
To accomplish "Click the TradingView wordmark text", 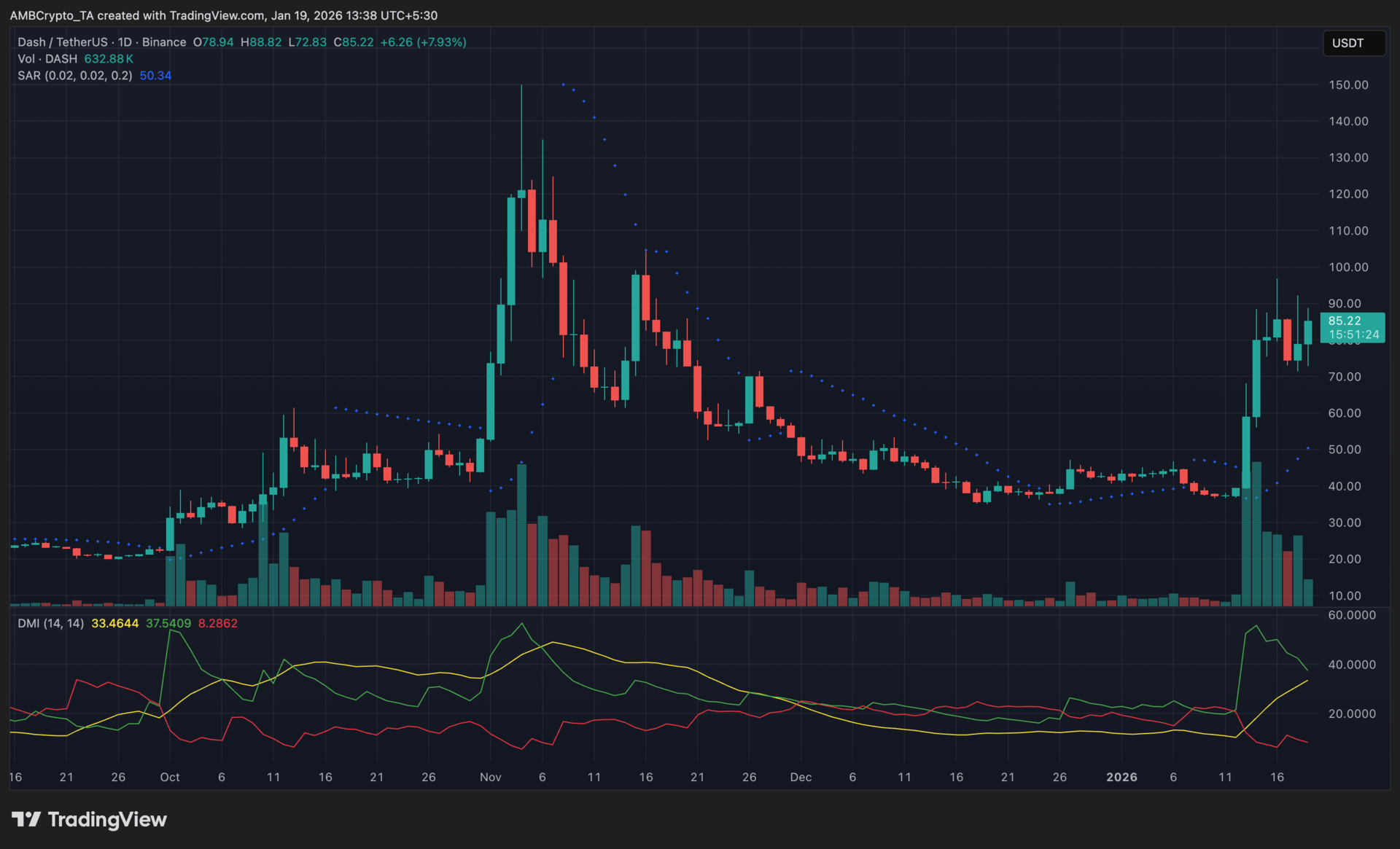I will click(107, 820).
